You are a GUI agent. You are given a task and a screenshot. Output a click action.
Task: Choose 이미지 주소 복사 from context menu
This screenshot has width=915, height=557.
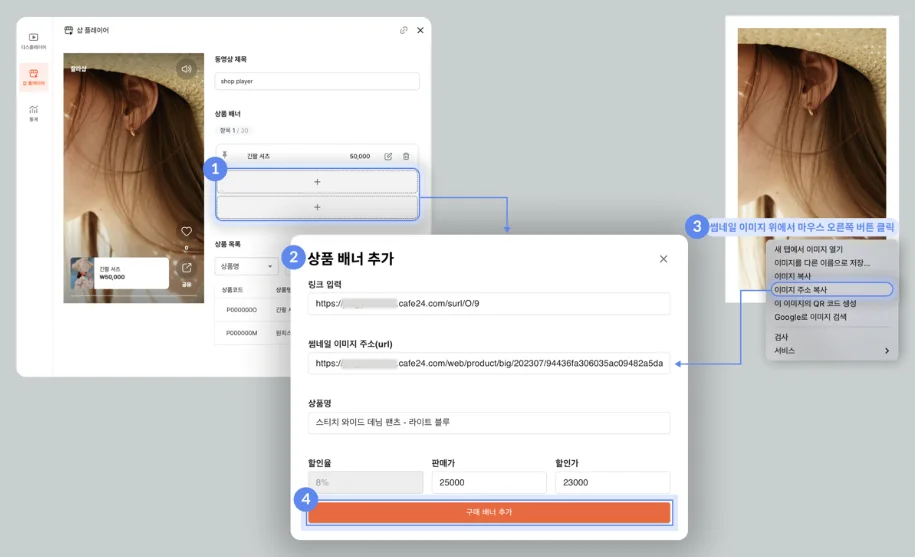[x=831, y=289]
